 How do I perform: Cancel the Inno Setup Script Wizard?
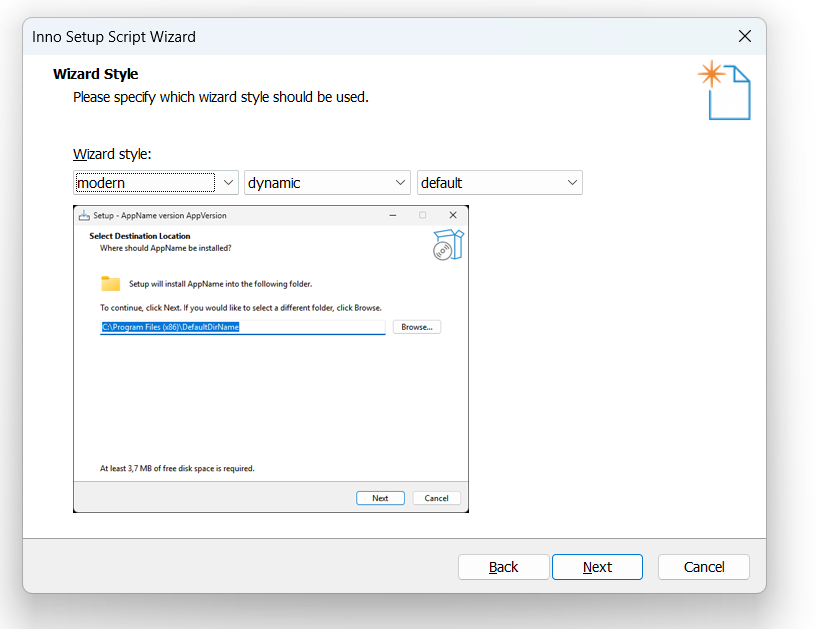(704, 567)
